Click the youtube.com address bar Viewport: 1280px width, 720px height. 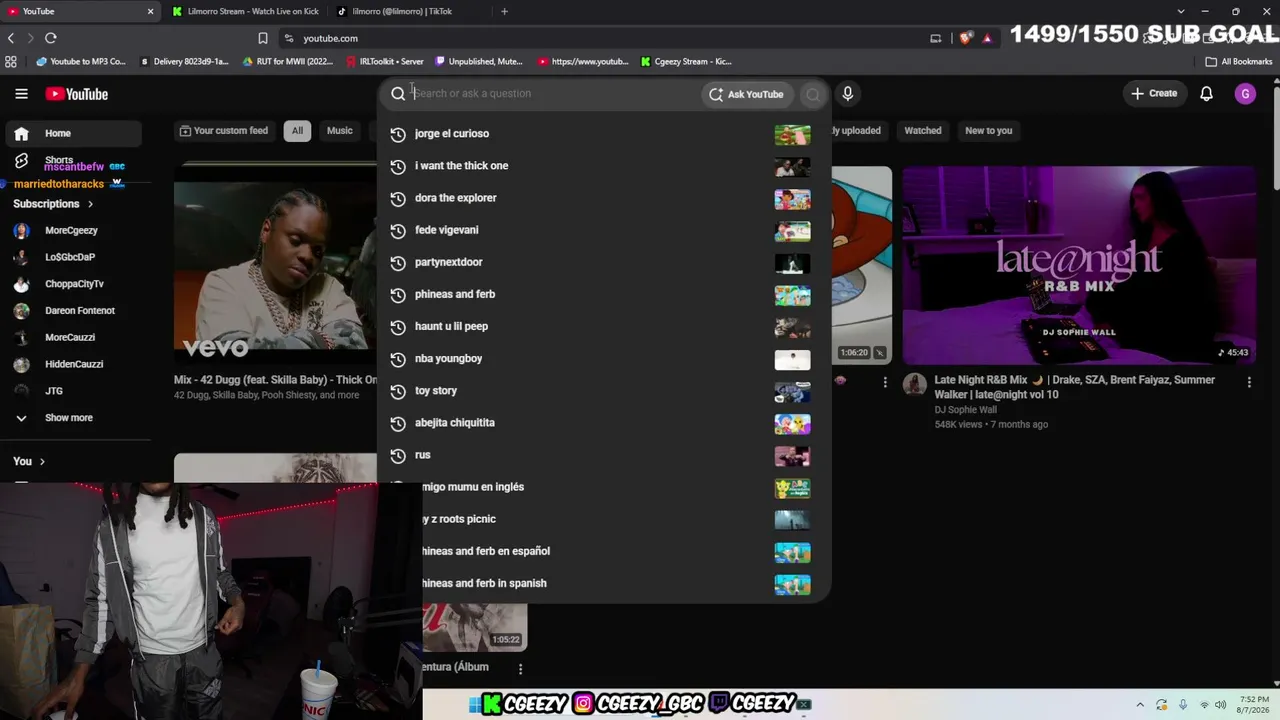[600, 38]
